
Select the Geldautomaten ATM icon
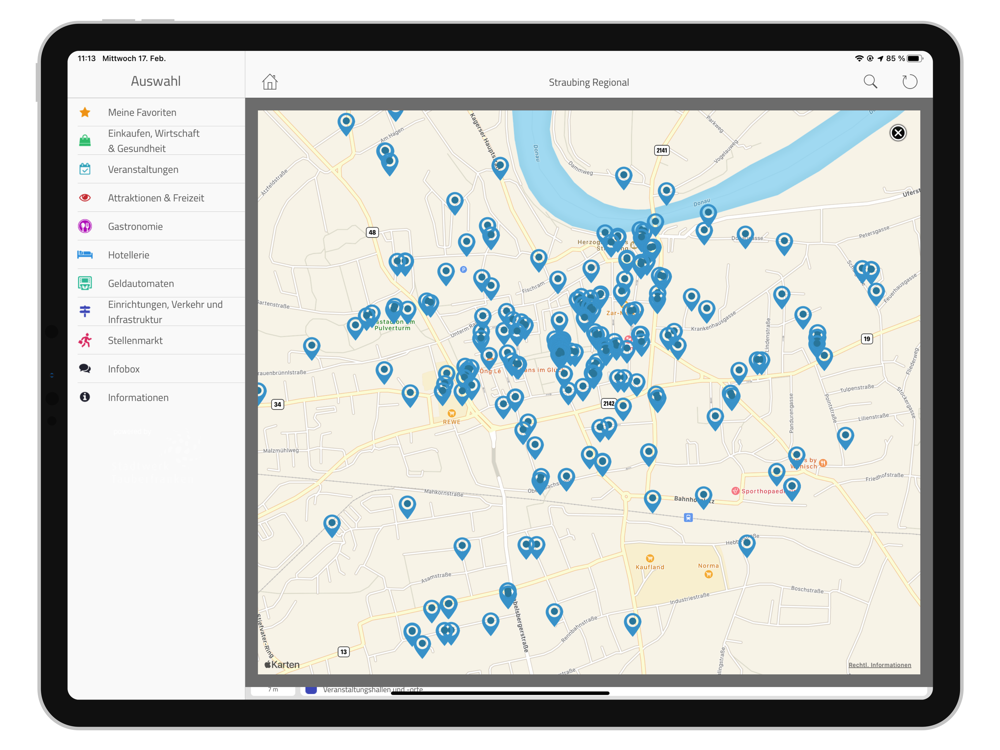(x=85, y=283)
